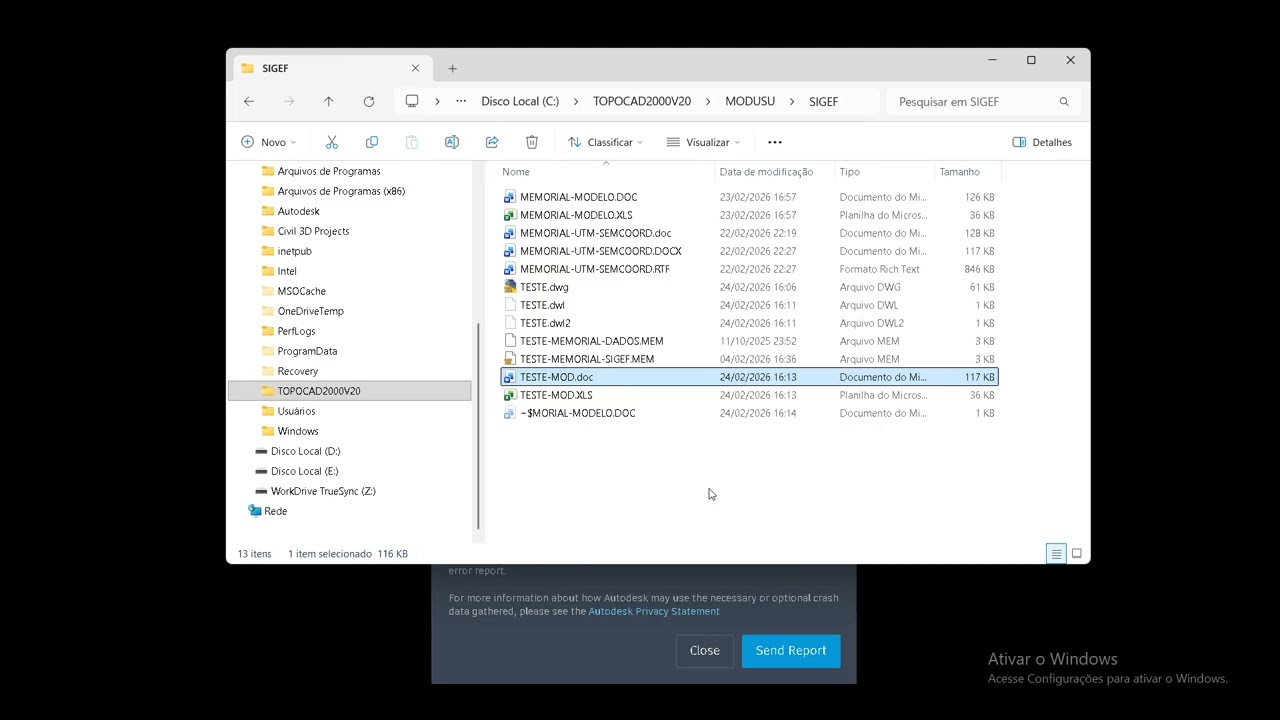Click the Rename icon in toolbar
Screen dimensions: 1280x720
coord(452,142)
